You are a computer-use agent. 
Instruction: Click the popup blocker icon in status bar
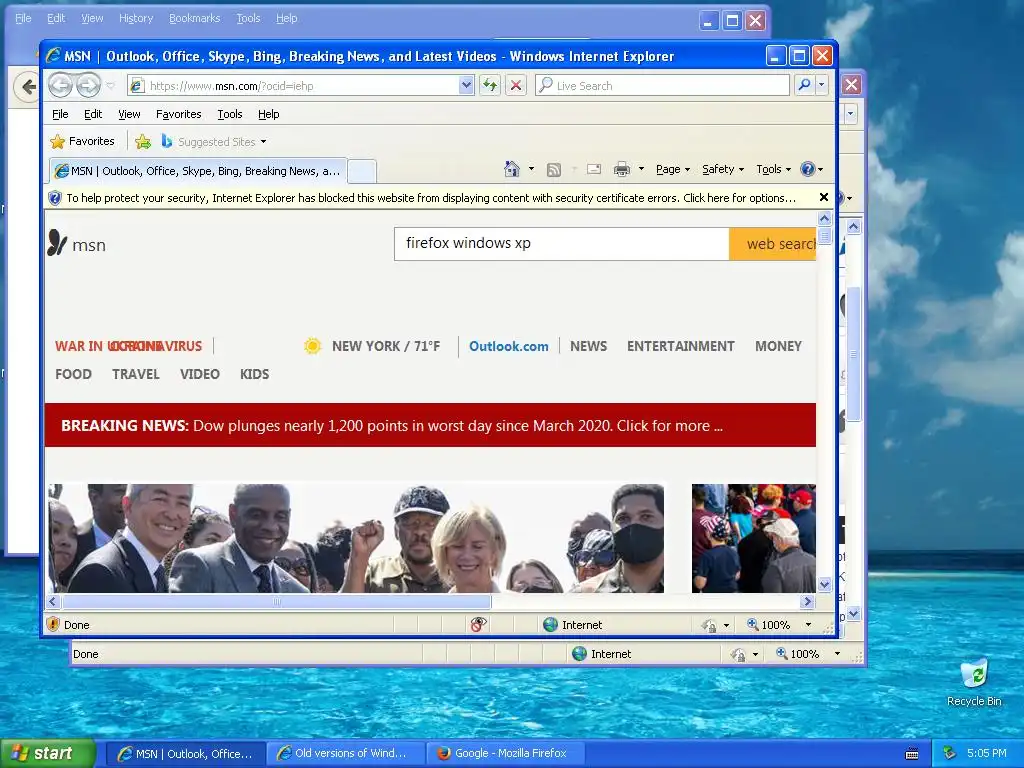coord(478,625)
